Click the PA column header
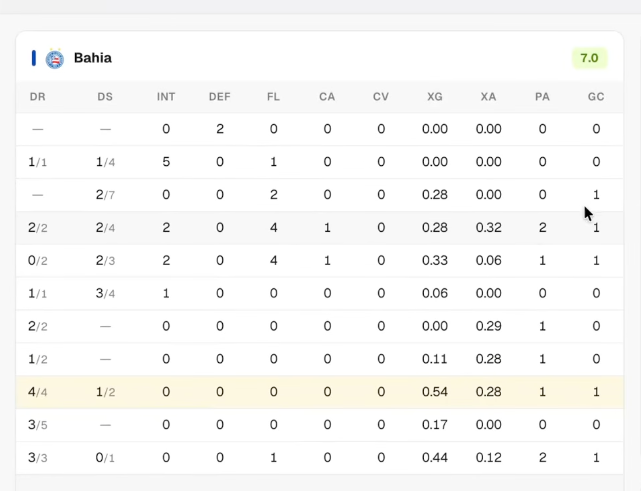Viewport: 641px width, 491px height. tap(542, 97)
